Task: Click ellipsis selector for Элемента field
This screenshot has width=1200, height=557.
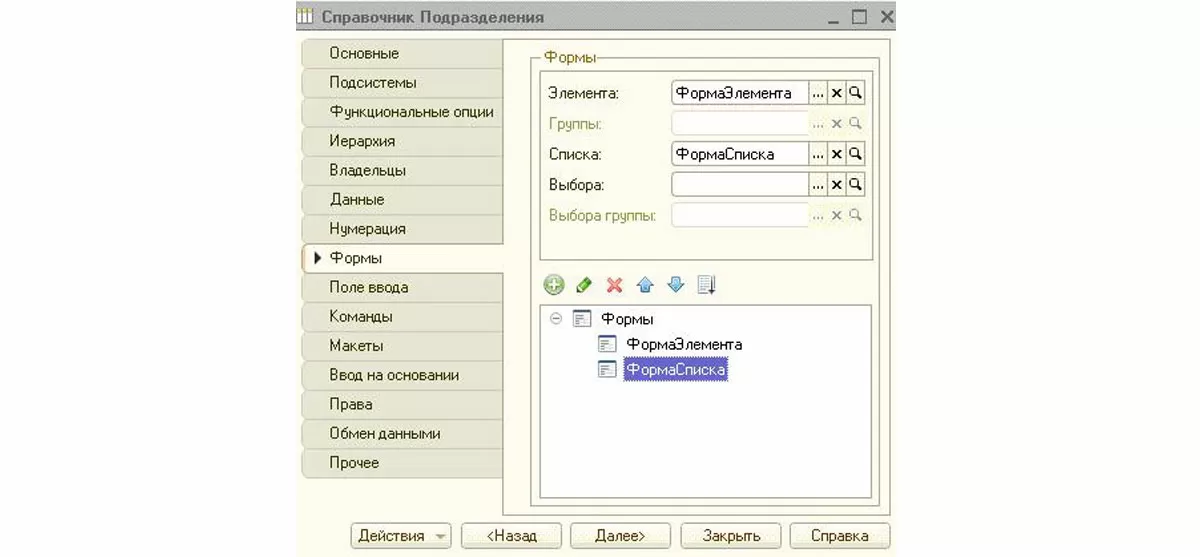Action: pos(818,93)
